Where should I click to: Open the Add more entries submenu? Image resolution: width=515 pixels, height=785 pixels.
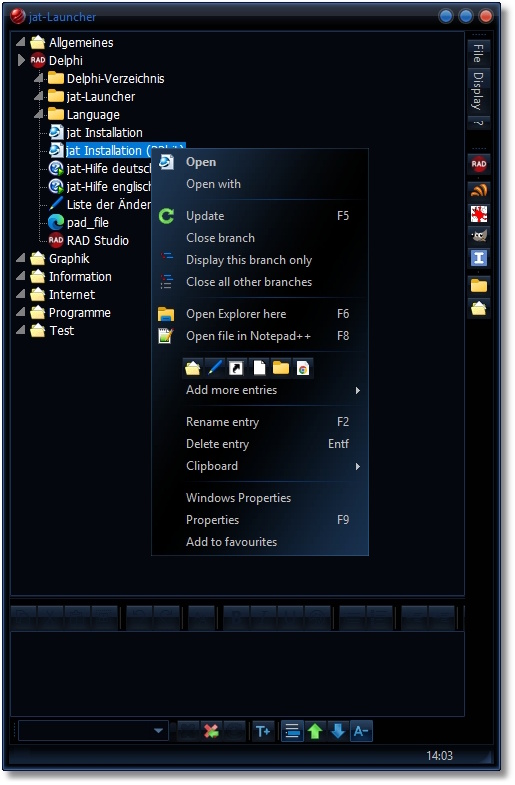[x=260, y=390]
